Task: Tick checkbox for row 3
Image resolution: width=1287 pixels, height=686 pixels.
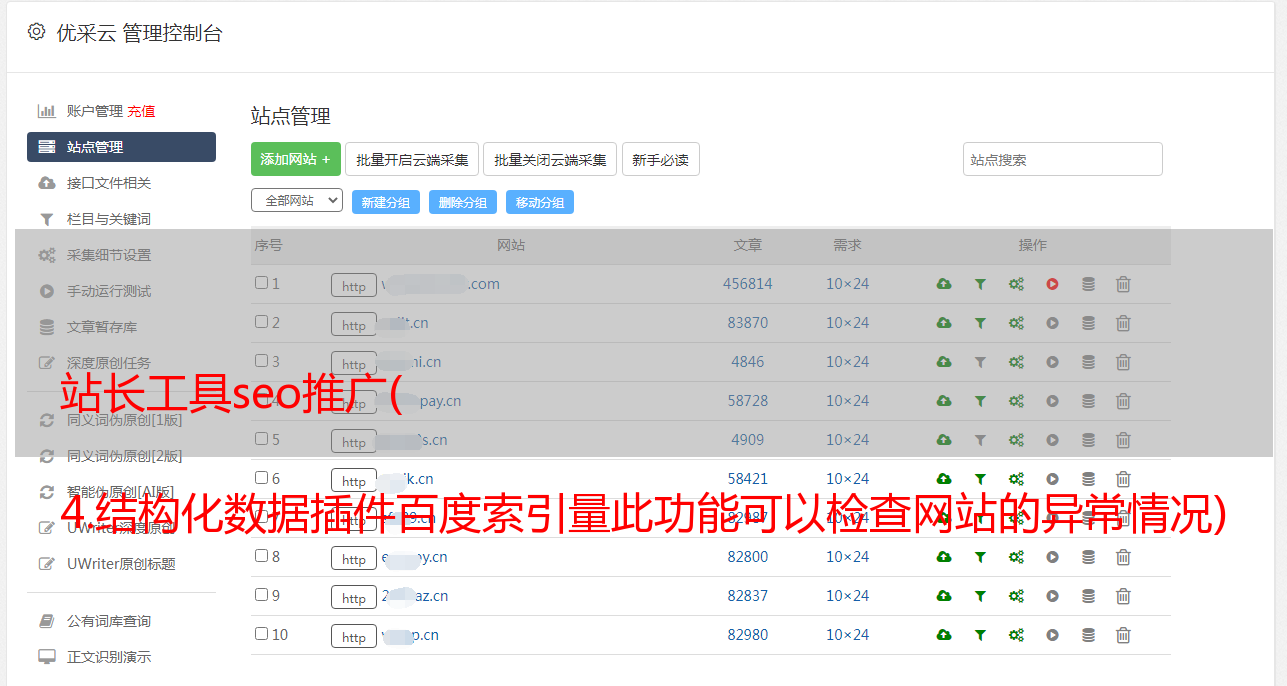Action: (261, 361)
